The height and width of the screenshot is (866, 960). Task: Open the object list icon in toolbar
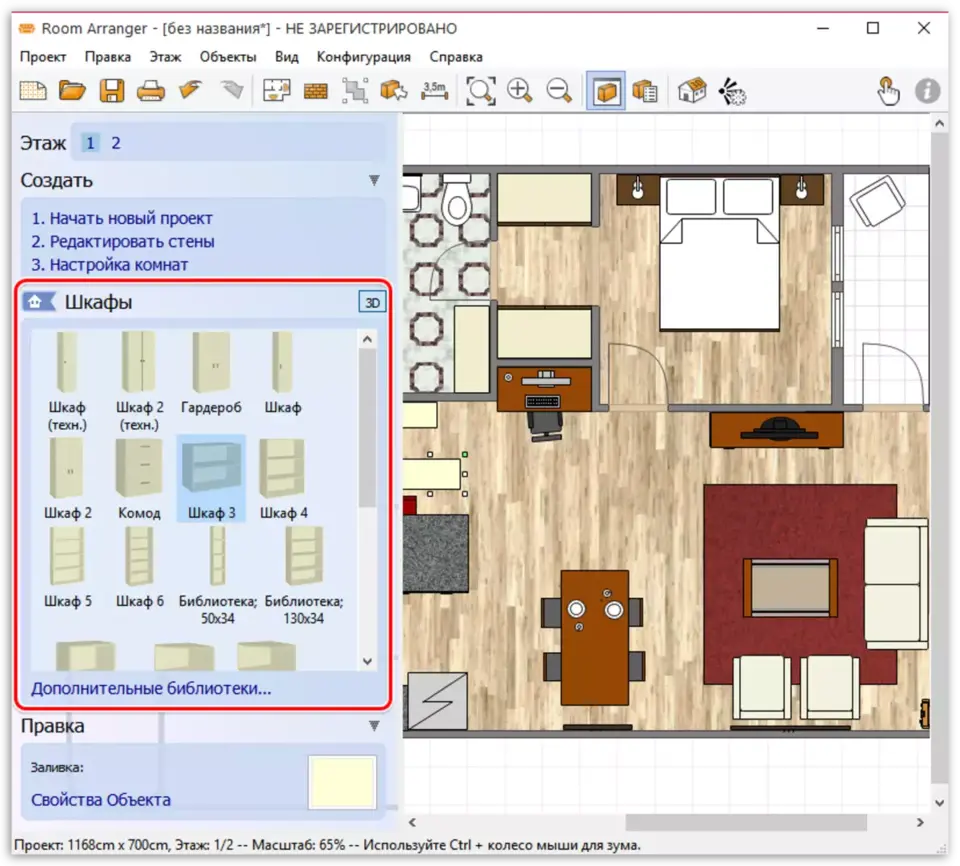[645, 91]
